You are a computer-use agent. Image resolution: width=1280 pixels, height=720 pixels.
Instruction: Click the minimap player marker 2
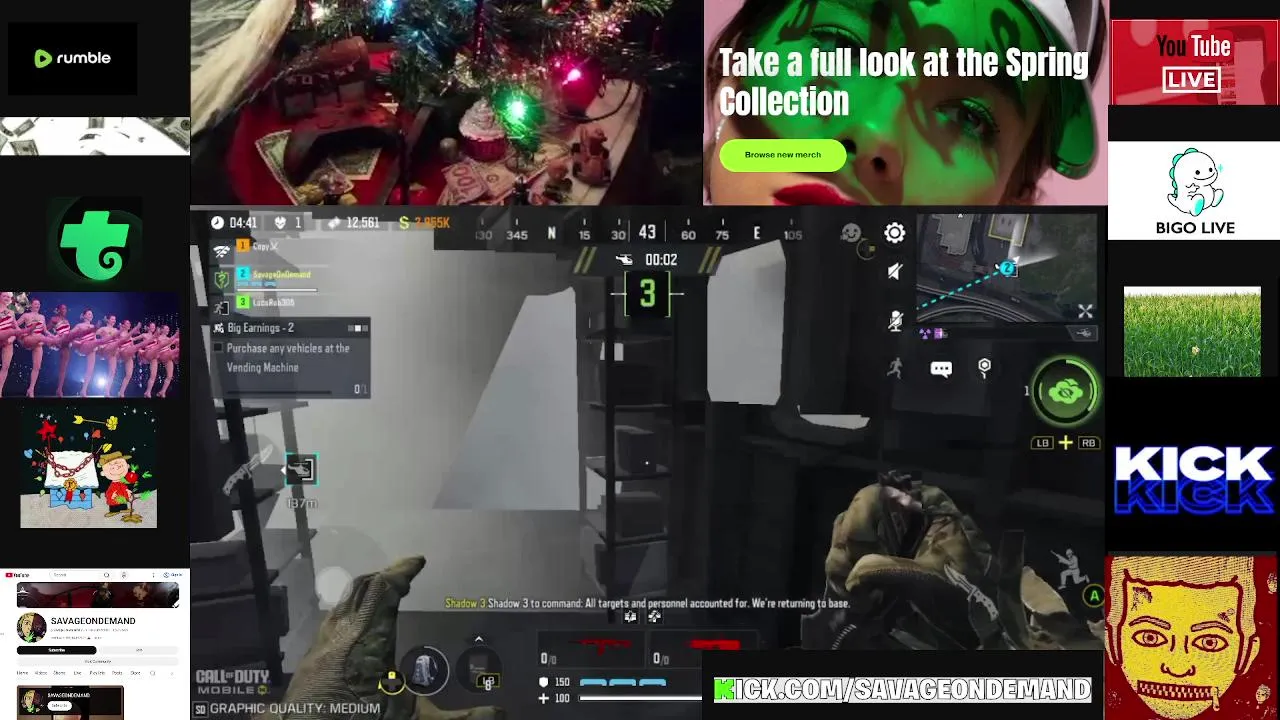pyautogui.click(x=1007, y=268)
